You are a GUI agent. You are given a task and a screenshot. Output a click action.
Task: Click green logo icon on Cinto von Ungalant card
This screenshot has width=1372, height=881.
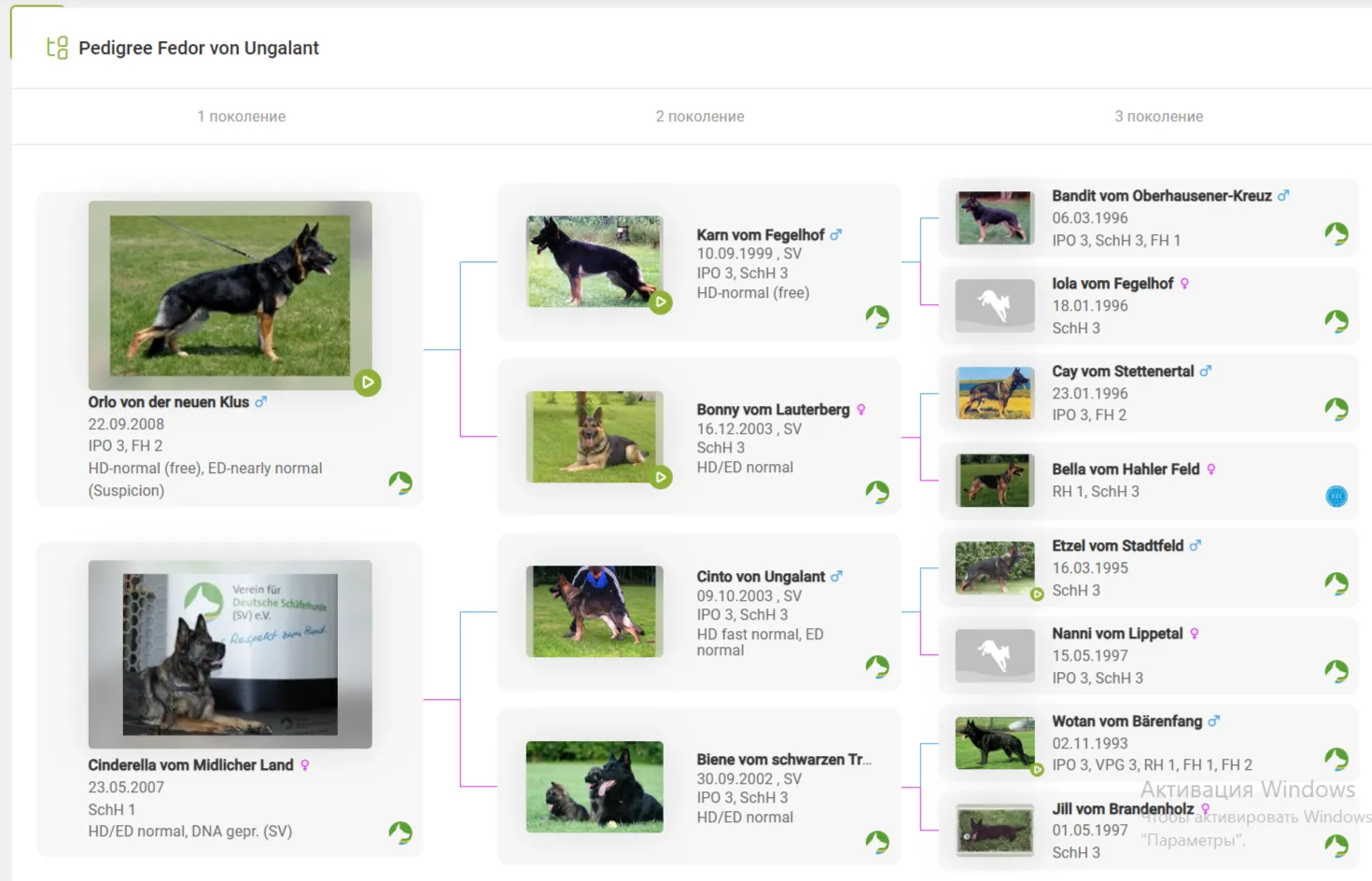pos(876,666)
